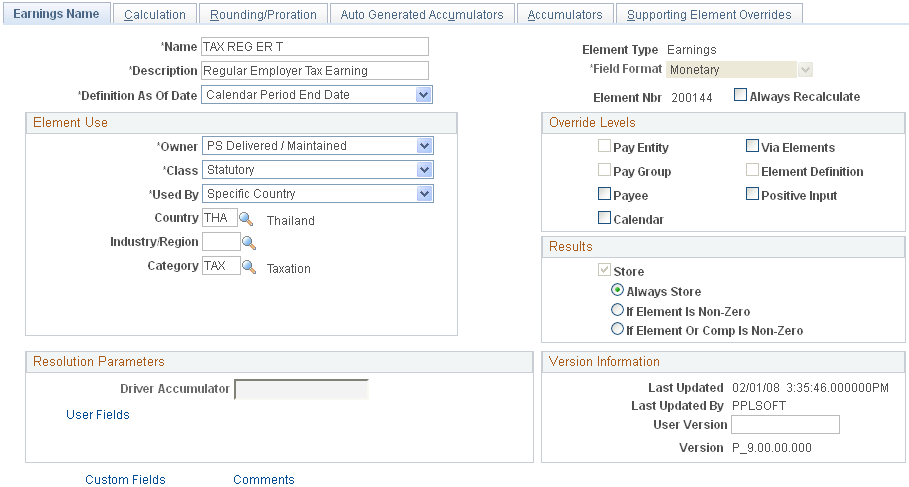Click the User Version input field
Image resolution: width=909 pixels, height=487 pixels.
786,424
